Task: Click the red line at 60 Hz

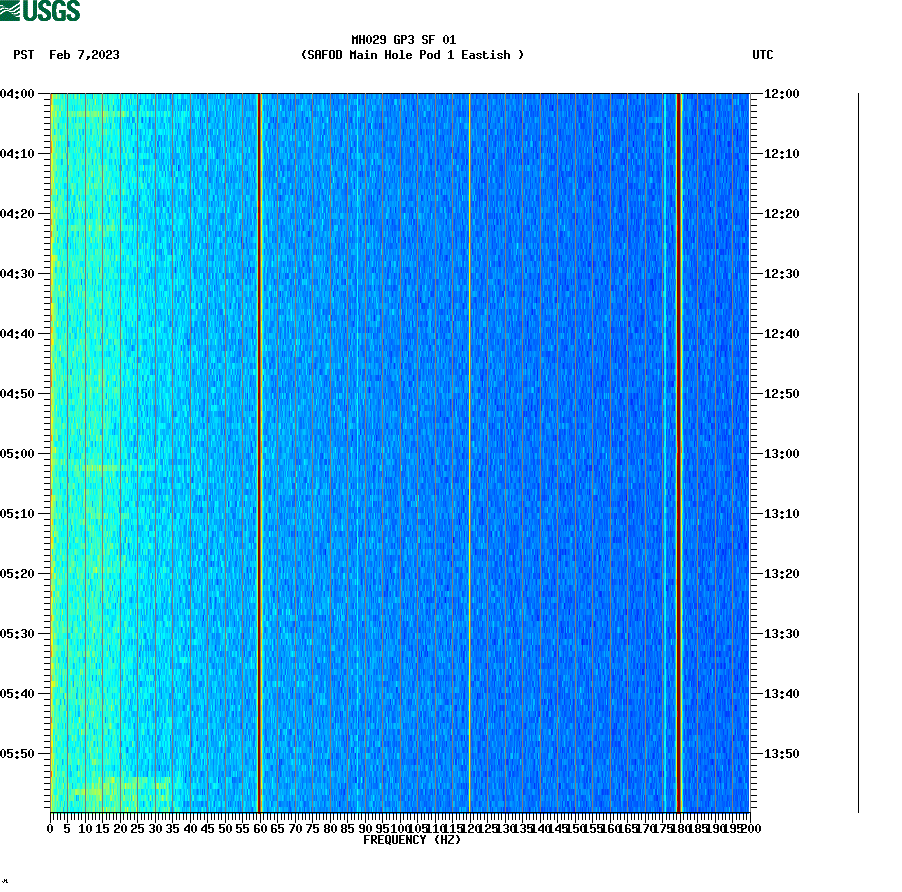Action: click(x=261, y=450)
